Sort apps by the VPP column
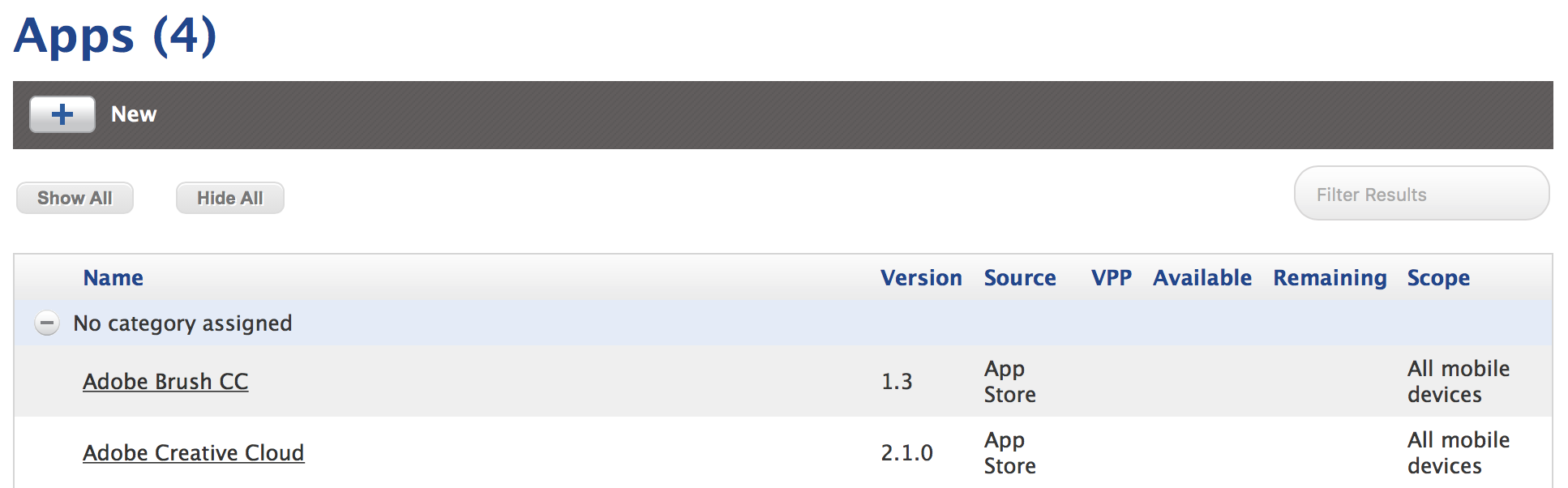 click(x=1111, y=277)
